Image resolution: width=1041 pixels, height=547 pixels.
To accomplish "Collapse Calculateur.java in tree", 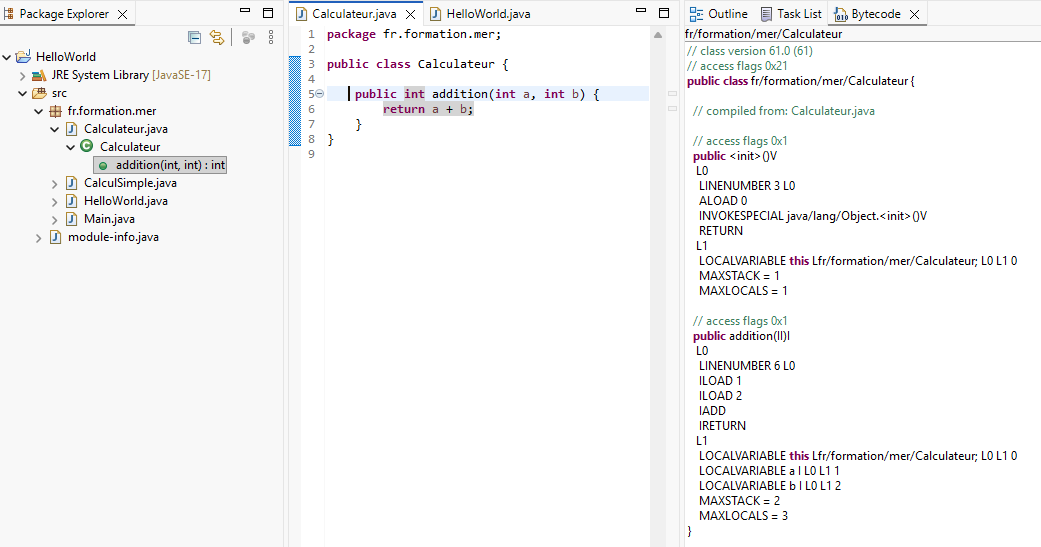I will click(54, 129).
